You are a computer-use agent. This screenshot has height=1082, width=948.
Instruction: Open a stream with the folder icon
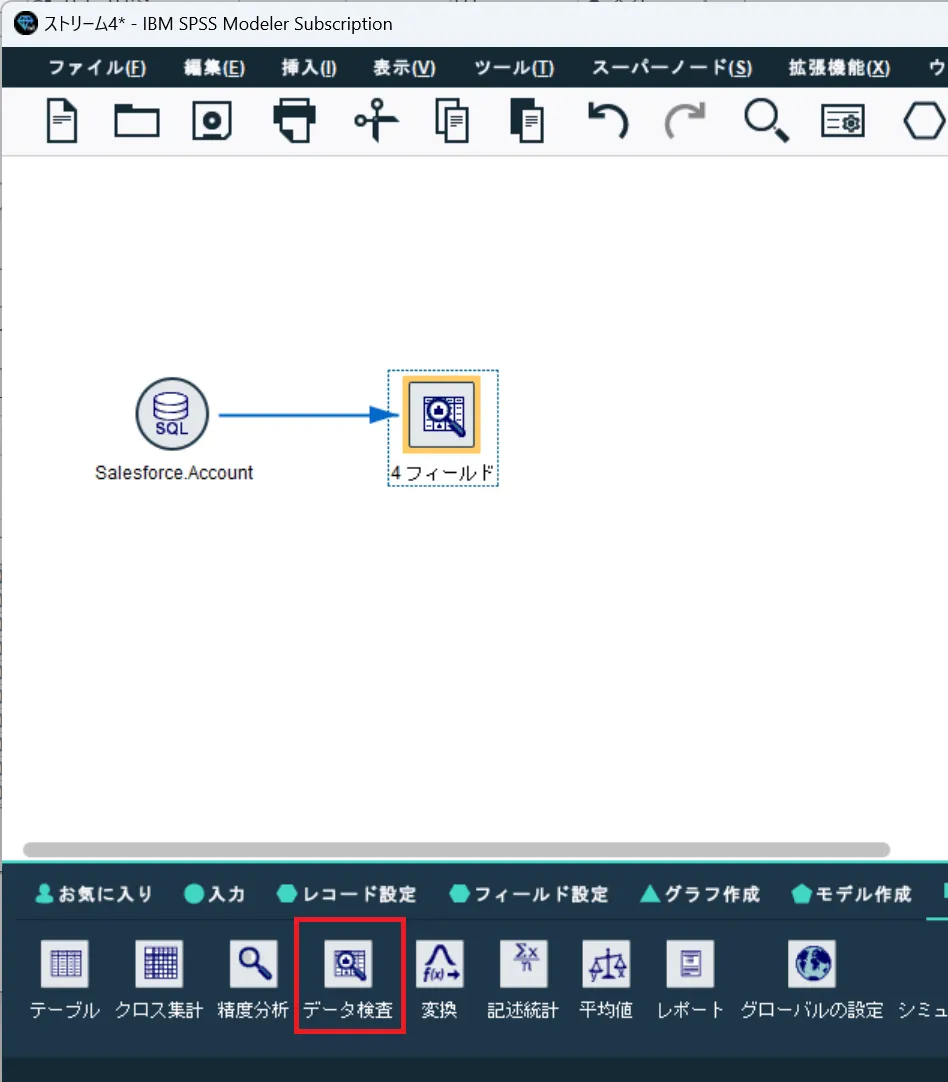(x=137, y=121)
